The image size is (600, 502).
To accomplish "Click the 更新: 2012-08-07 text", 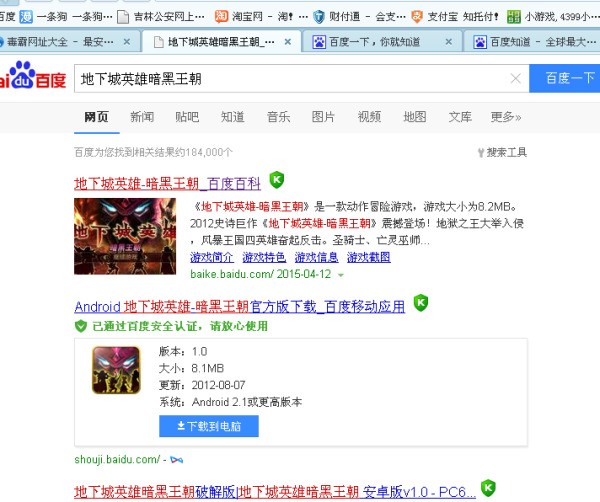I will 202,385.
